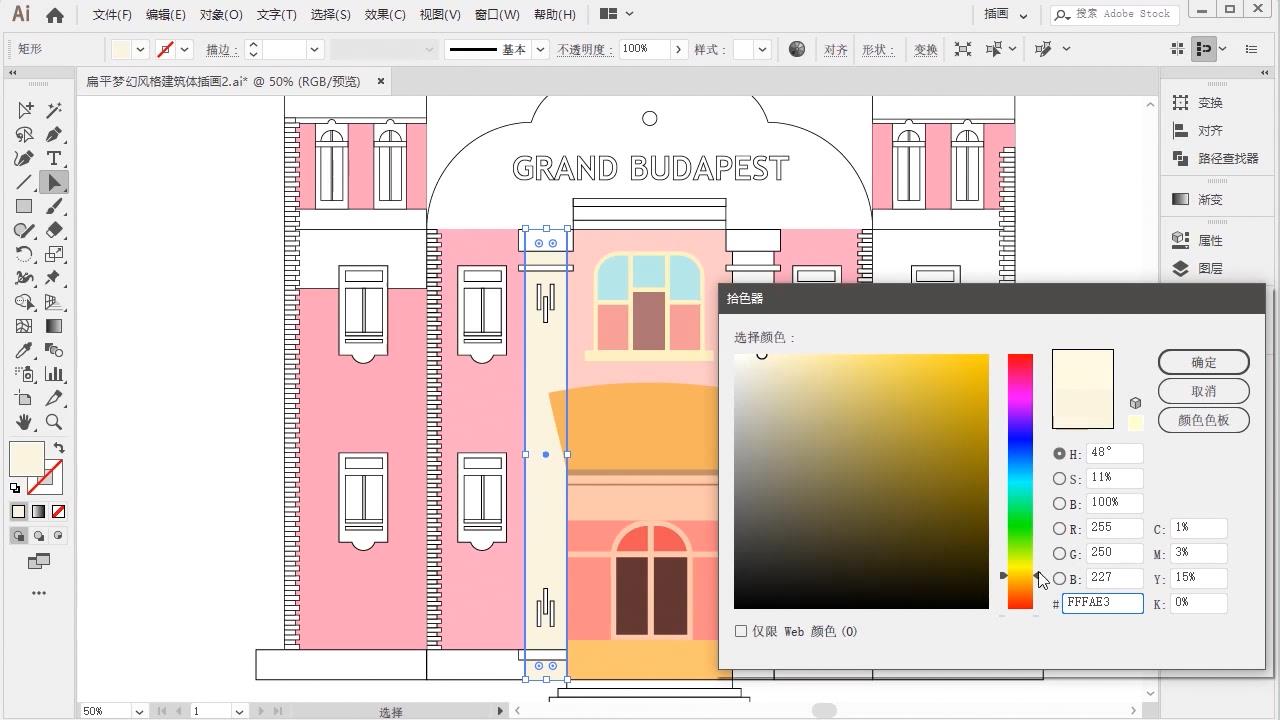This screenshot has width=1280, height=720.
Task: Select the Lasso tool
Action: pyautogui.click(x=24, y=134)
